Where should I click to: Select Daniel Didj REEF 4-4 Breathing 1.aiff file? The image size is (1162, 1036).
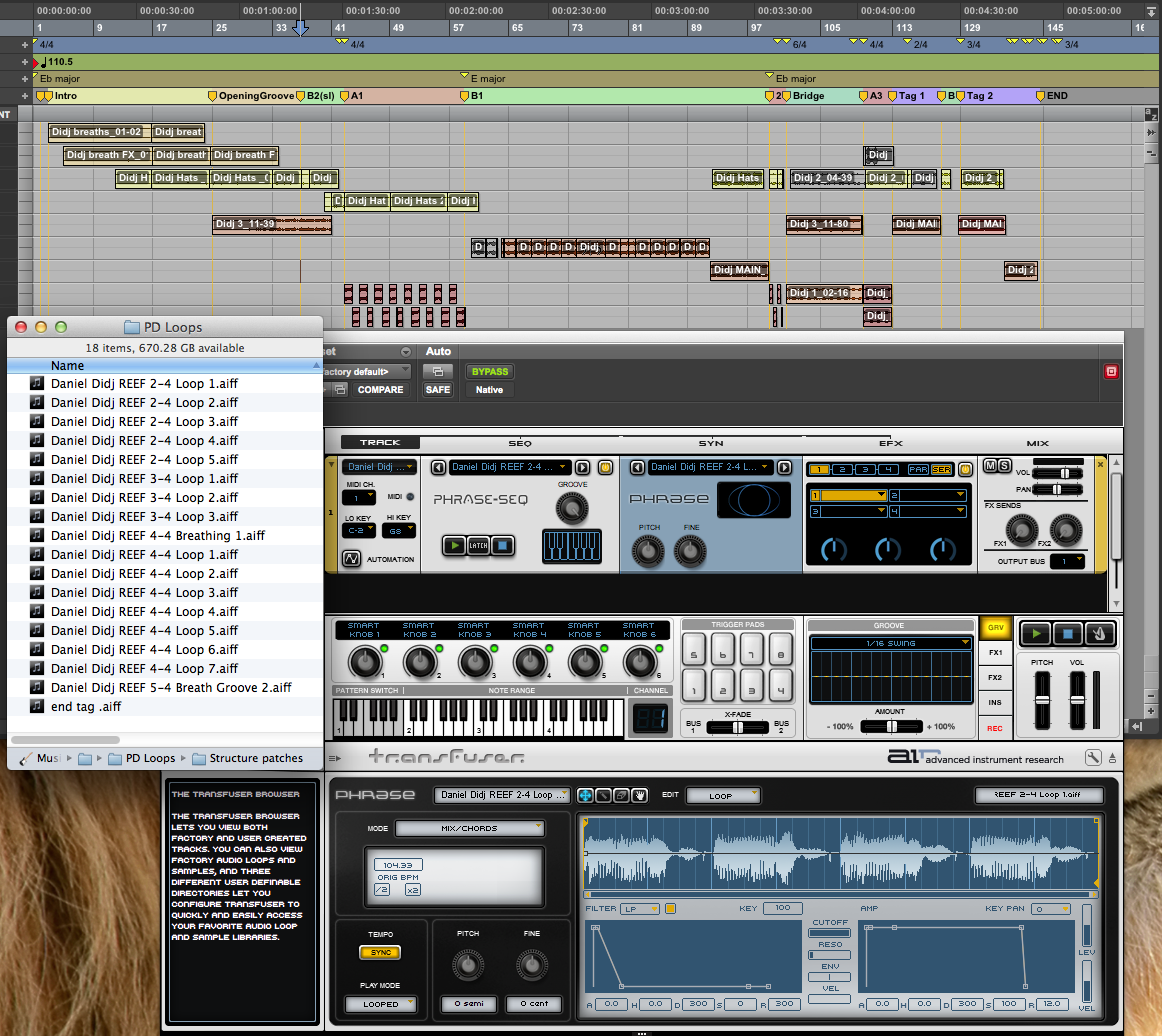pyautogui.click(x=157, y=535)
